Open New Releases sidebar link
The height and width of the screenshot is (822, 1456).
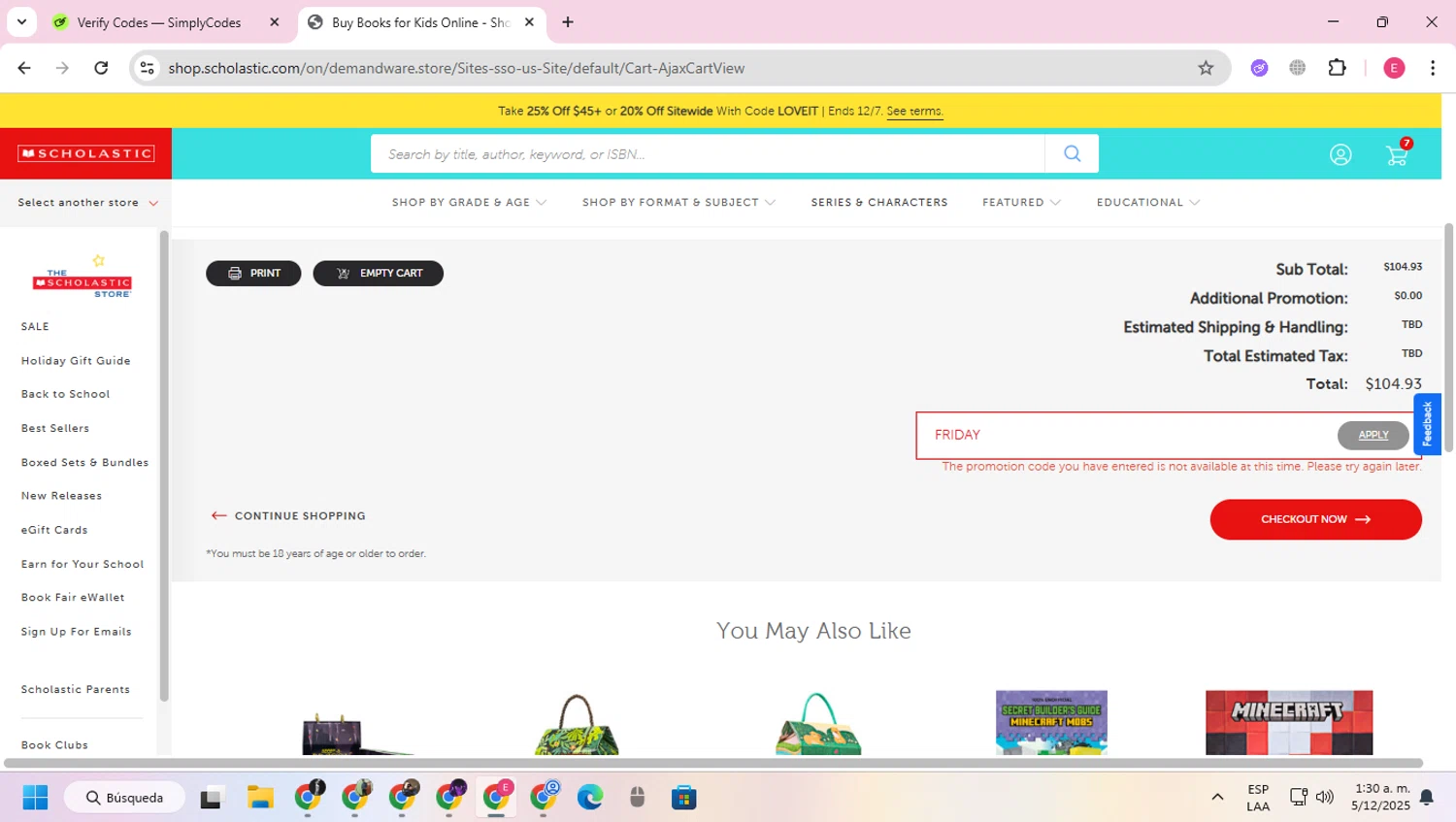61,496
